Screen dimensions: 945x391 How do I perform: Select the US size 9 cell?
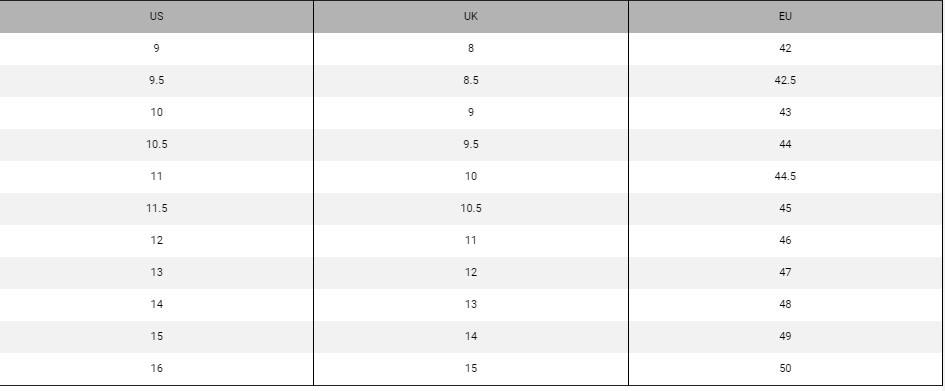tap(157, 49)
